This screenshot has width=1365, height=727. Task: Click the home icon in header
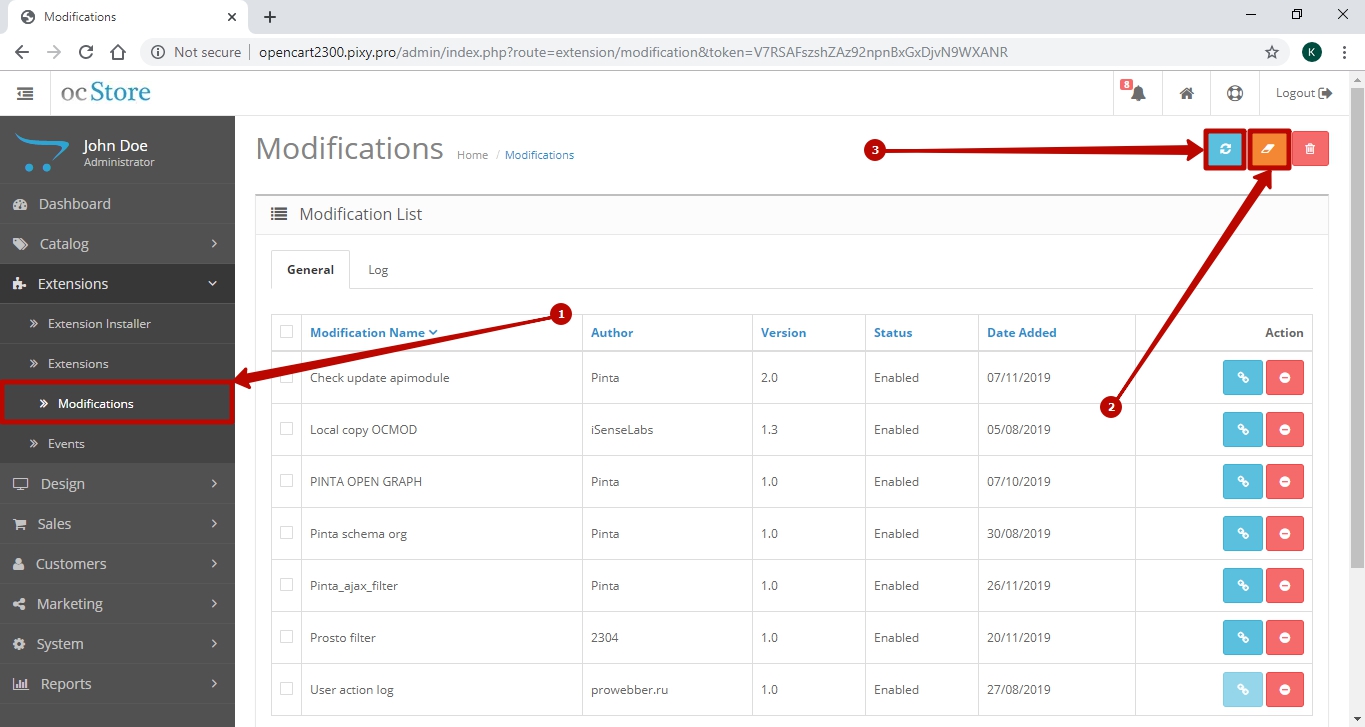[1186, 93]
